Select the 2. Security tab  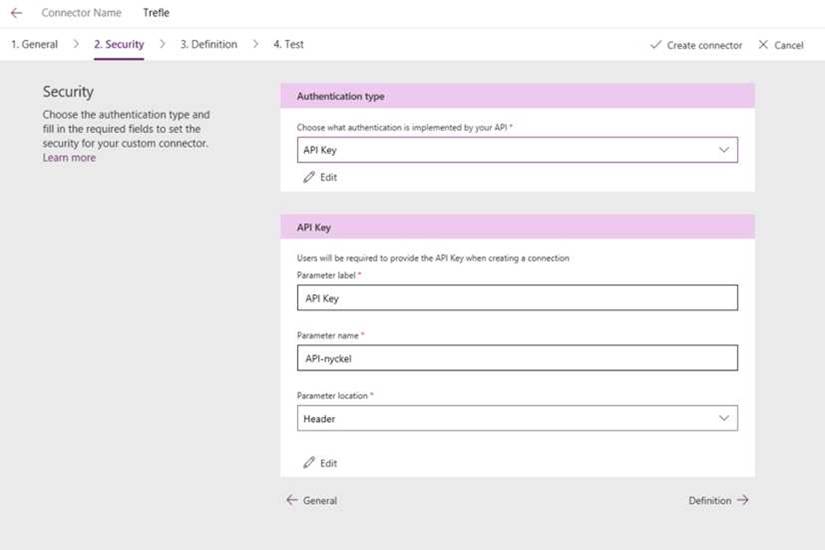118,45
